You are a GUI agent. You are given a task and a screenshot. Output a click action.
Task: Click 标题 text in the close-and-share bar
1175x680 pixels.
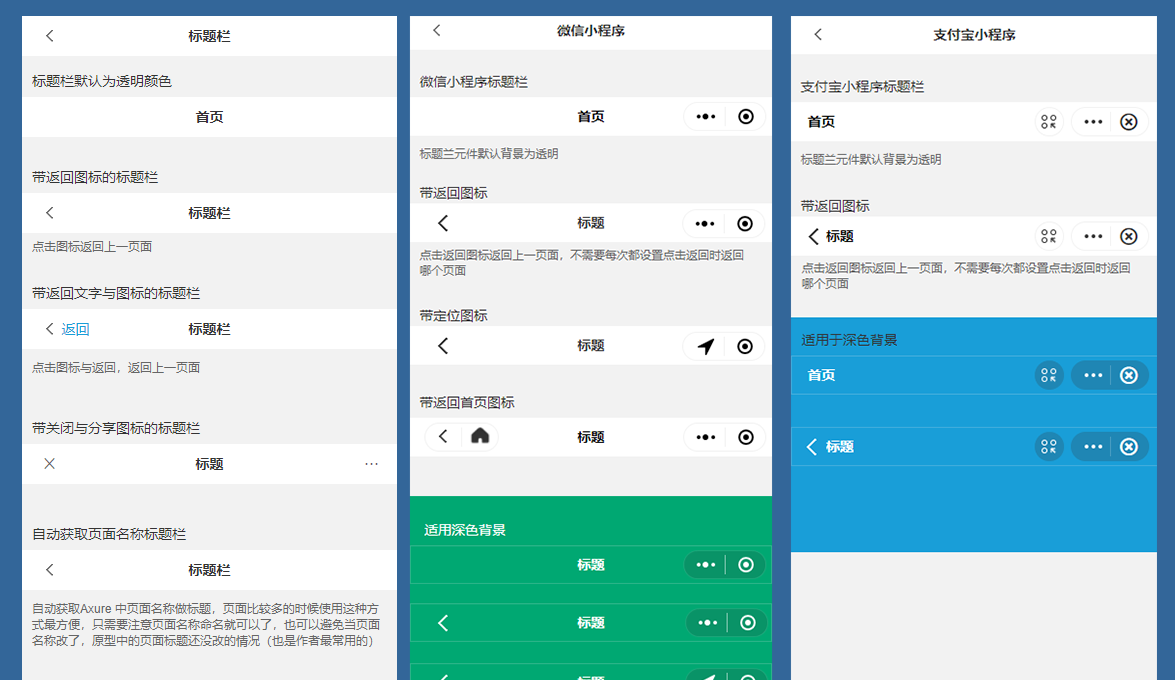point(209,464)
